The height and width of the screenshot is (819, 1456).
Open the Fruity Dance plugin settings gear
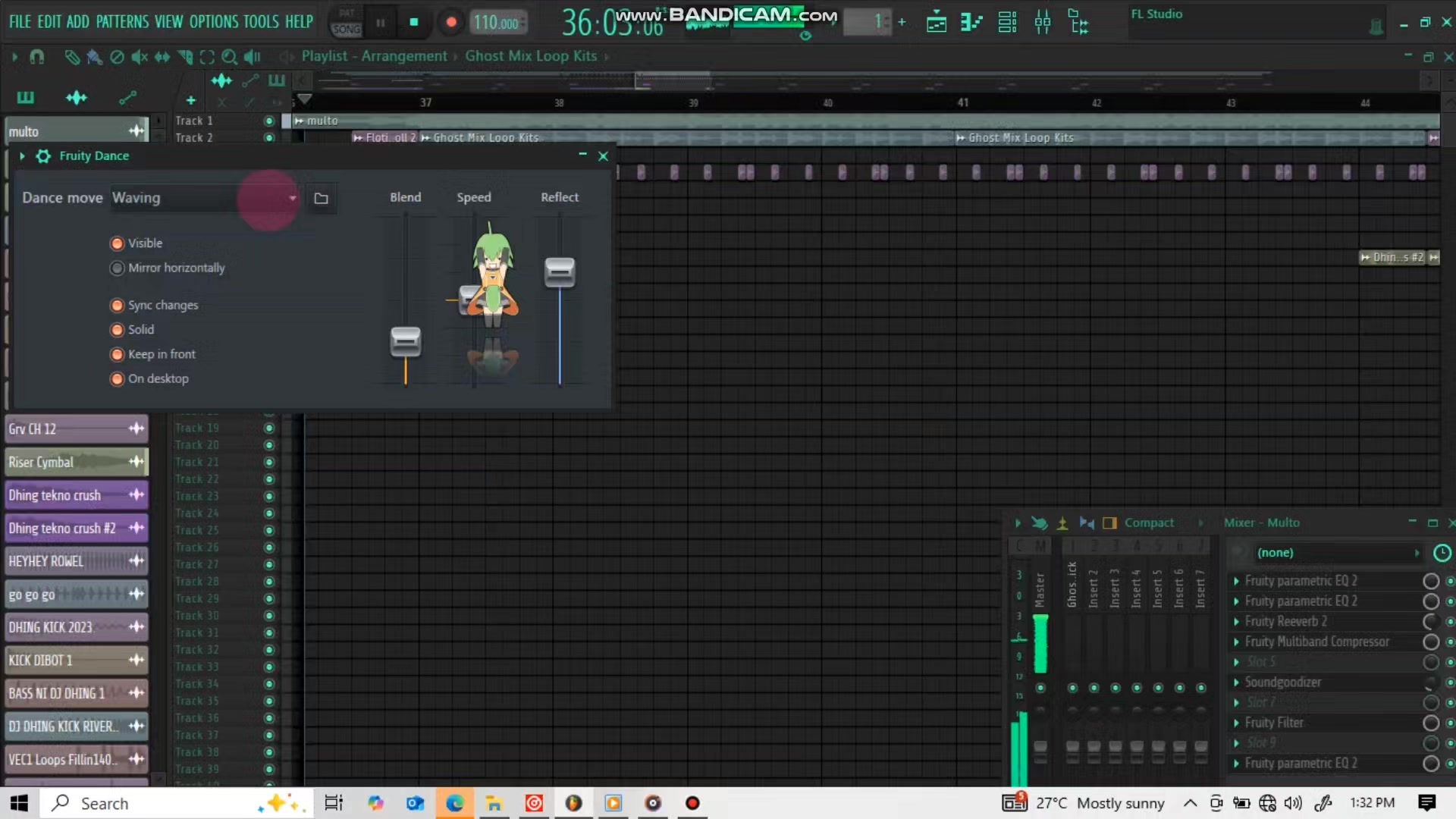click(44, 156)
